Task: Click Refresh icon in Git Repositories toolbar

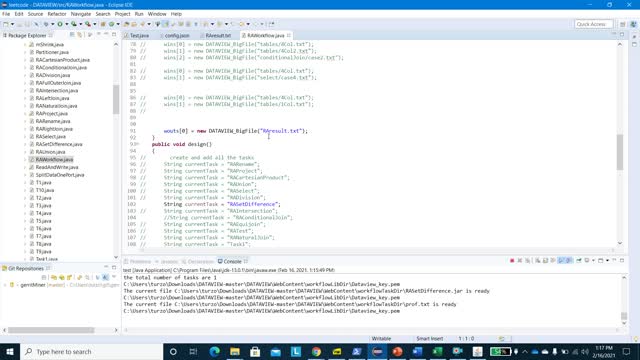Action: (x=79, y=278)
